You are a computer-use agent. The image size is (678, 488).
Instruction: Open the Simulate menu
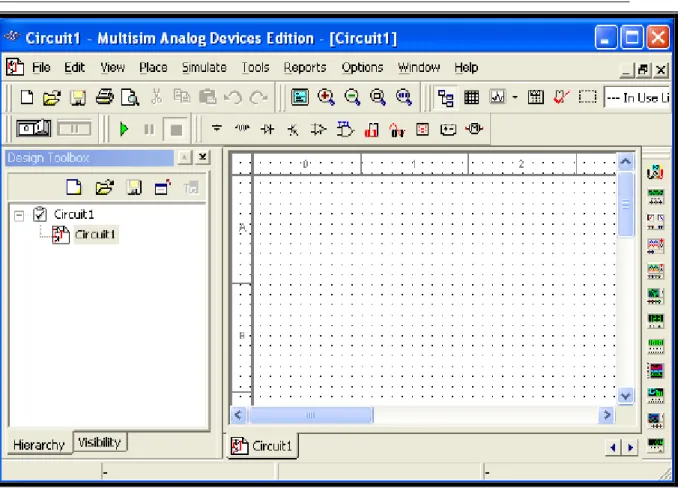click(x=204, y=68)
